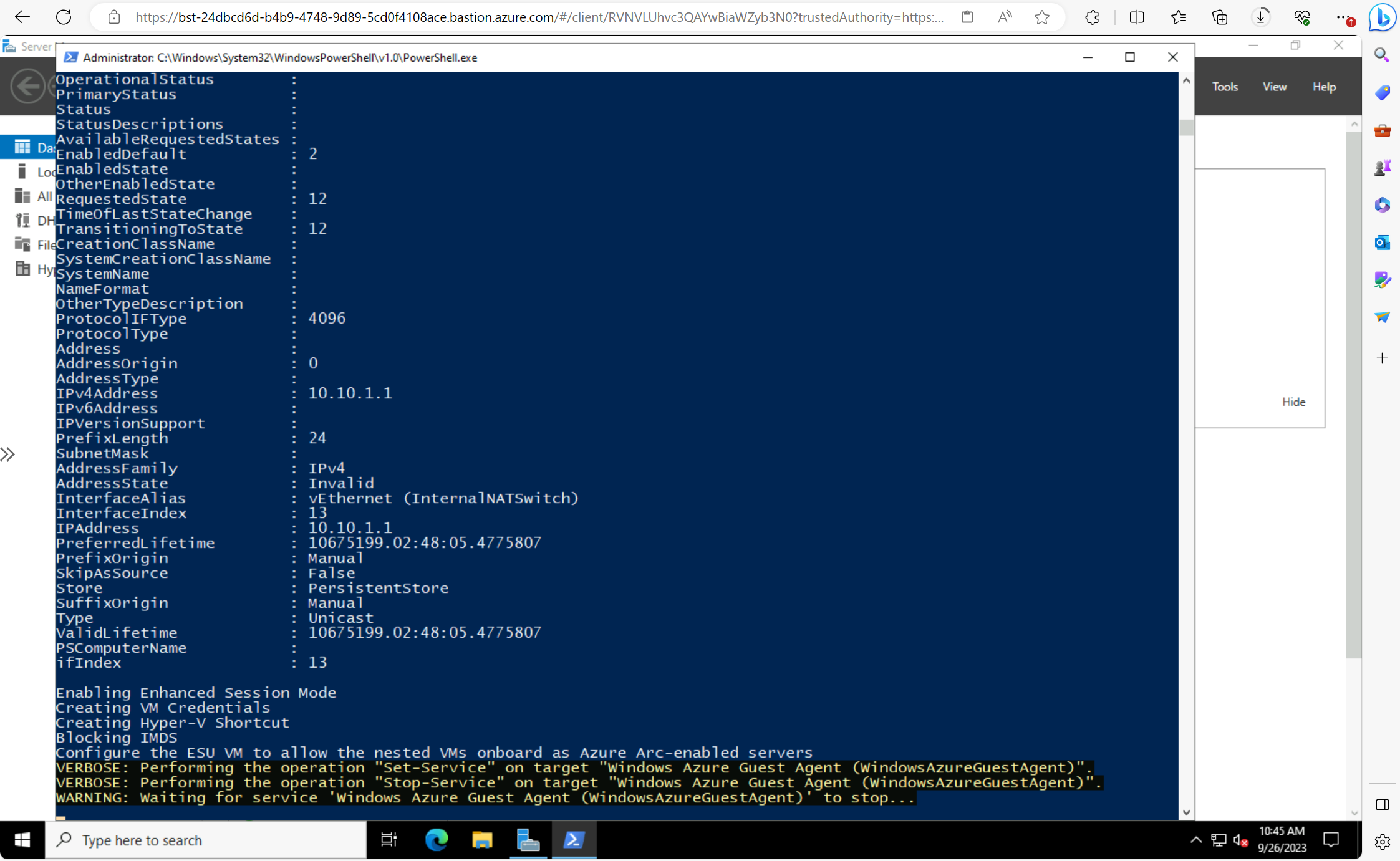Open the Bing Copilot sidebar icon
1400x861 pixels.
(x=1382, y=17)
